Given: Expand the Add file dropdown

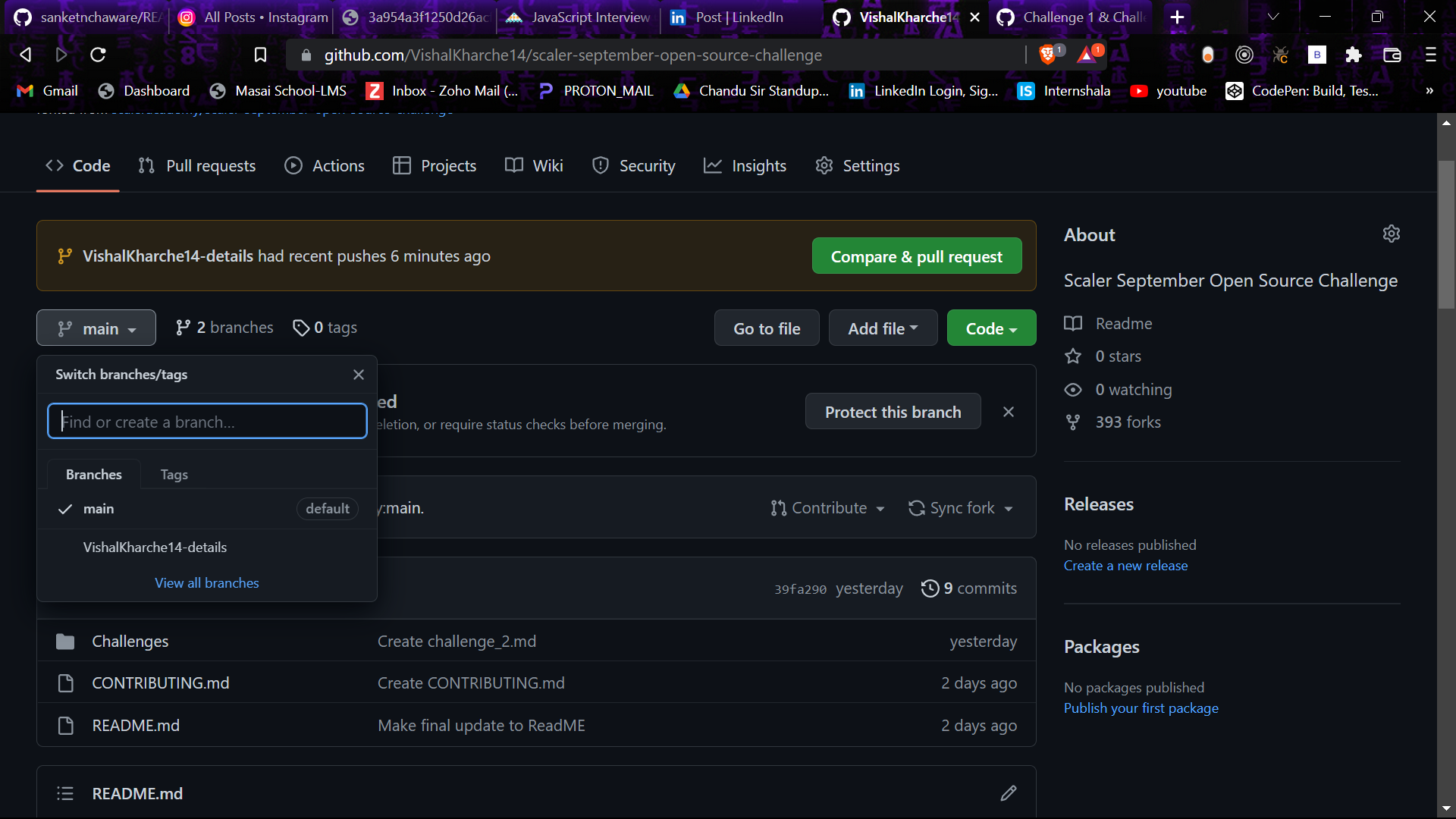Looking at the screenshot, I should [x=883, y=328].
